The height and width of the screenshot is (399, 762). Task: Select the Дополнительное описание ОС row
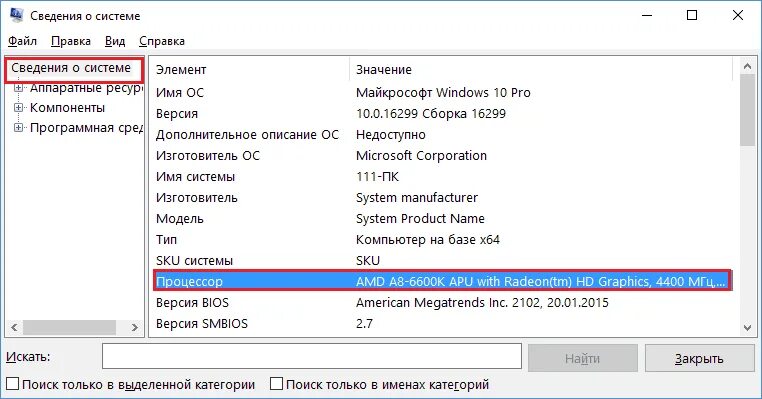[442, 135]
